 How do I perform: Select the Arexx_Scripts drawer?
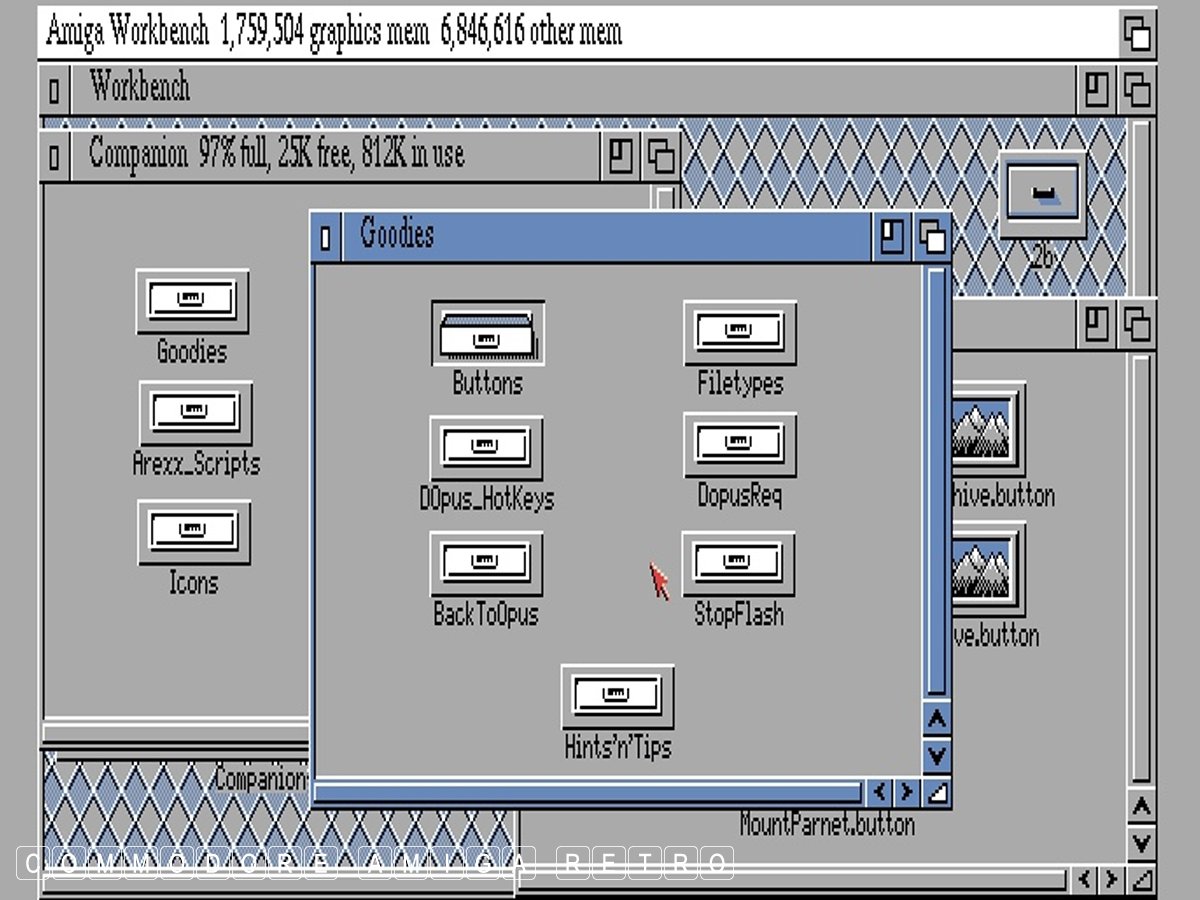[195, 413]
